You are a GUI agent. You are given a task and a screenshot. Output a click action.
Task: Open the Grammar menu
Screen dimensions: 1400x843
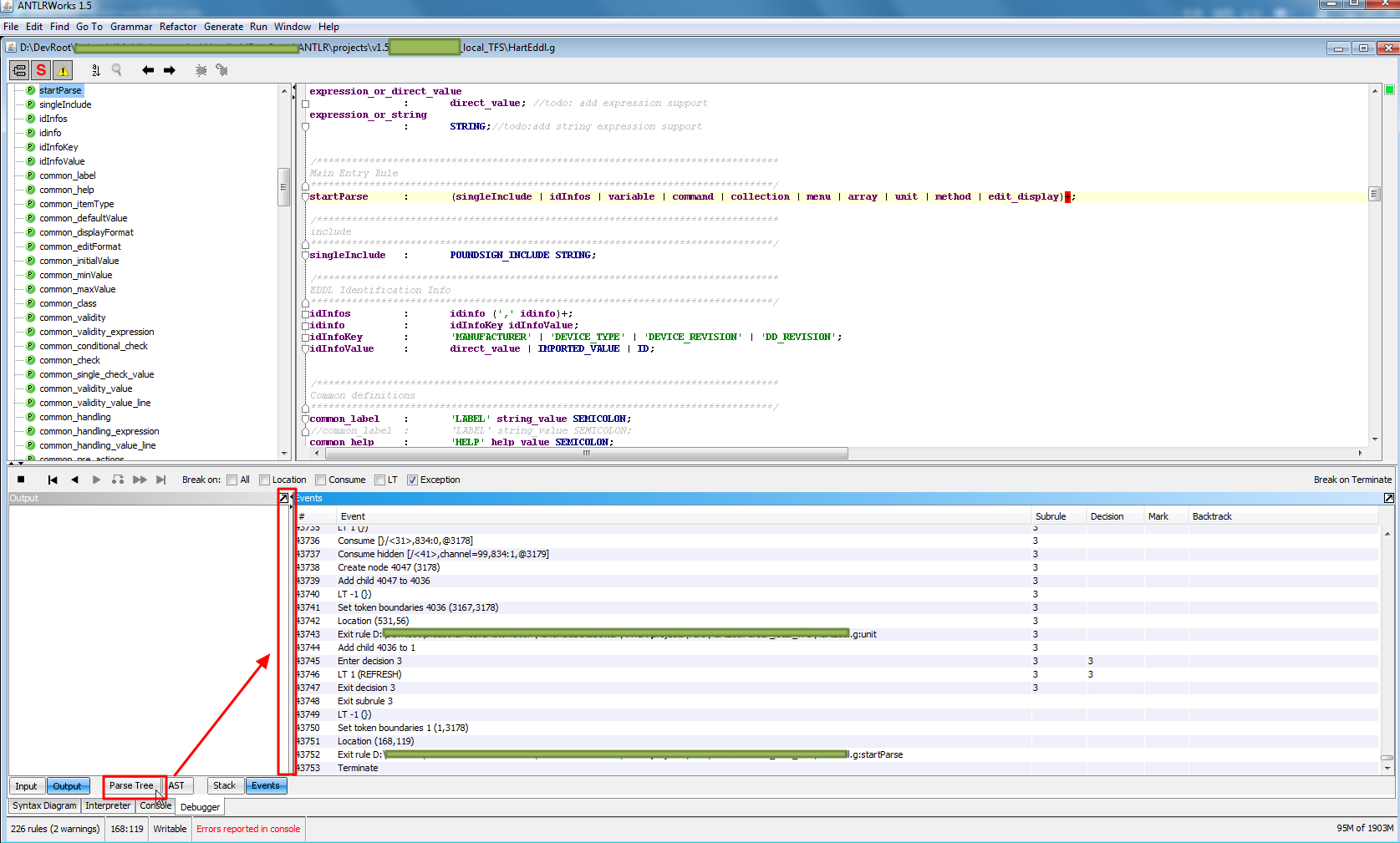pos(131,27)
